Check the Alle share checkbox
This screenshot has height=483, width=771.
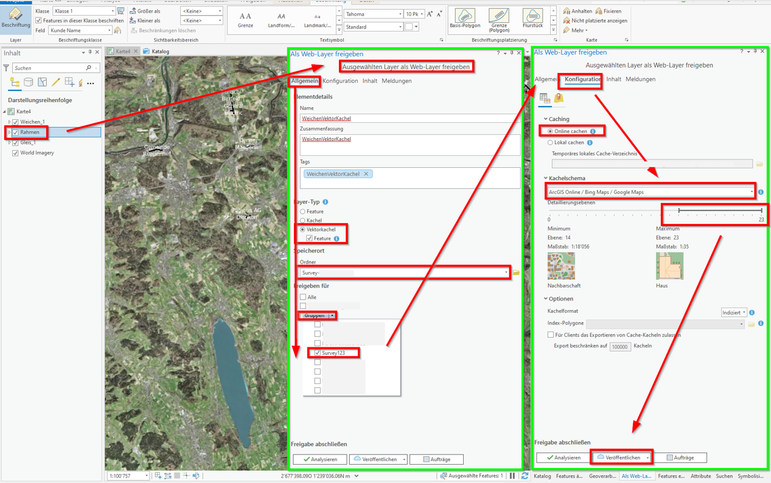coord(303,297)
